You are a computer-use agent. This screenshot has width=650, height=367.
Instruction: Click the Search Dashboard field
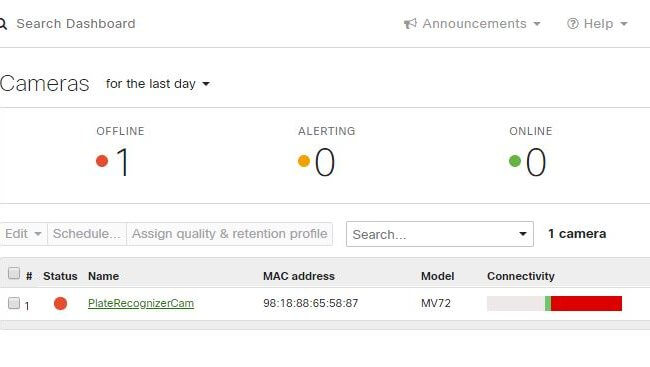[x=76, y=24]
